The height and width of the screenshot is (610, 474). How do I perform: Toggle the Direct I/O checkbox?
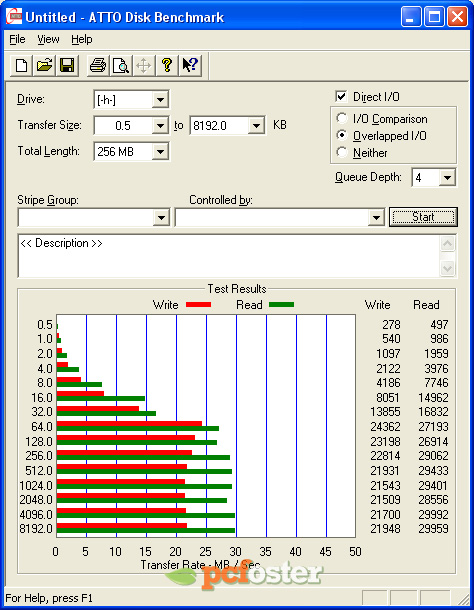[341, 96]
